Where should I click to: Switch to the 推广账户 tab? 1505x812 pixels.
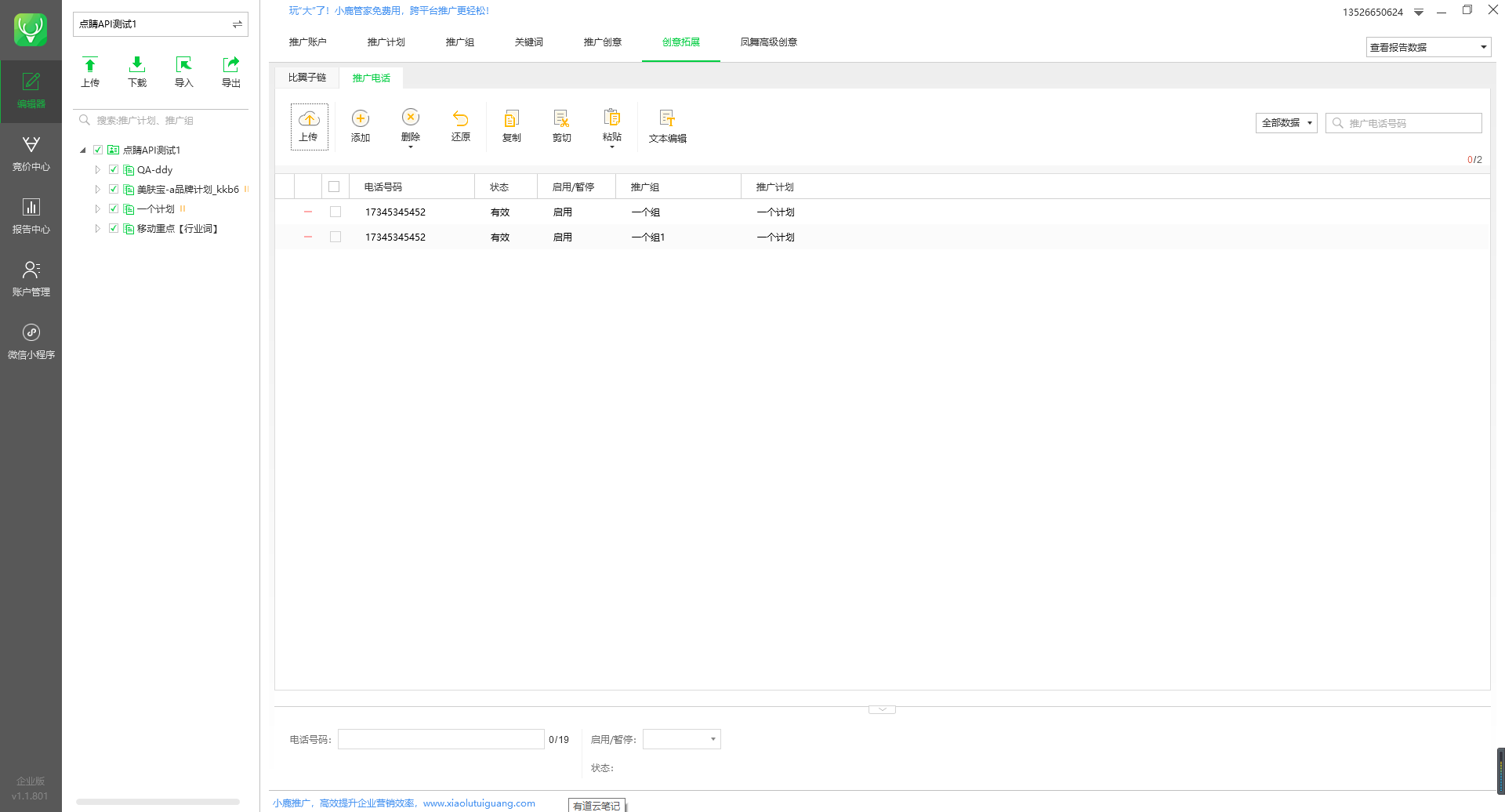pyautogui.click(x=307, y=42)
